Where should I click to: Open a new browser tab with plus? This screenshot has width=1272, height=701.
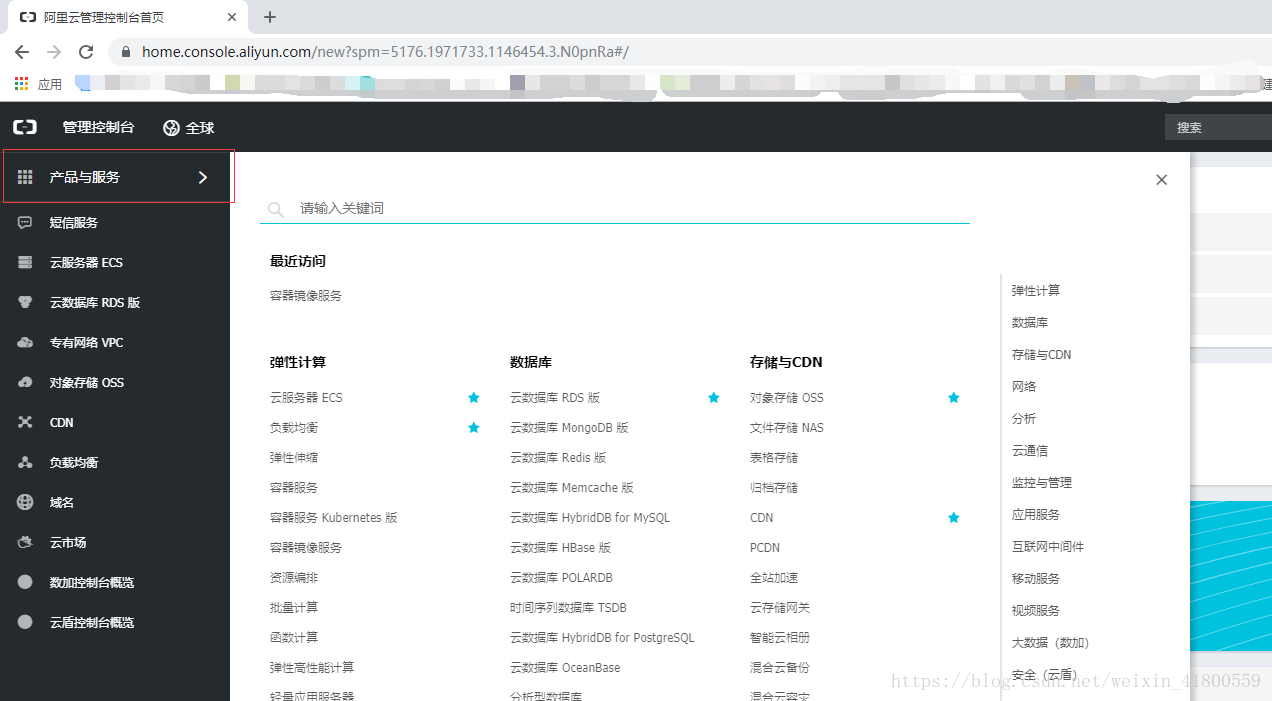[270, 17]
